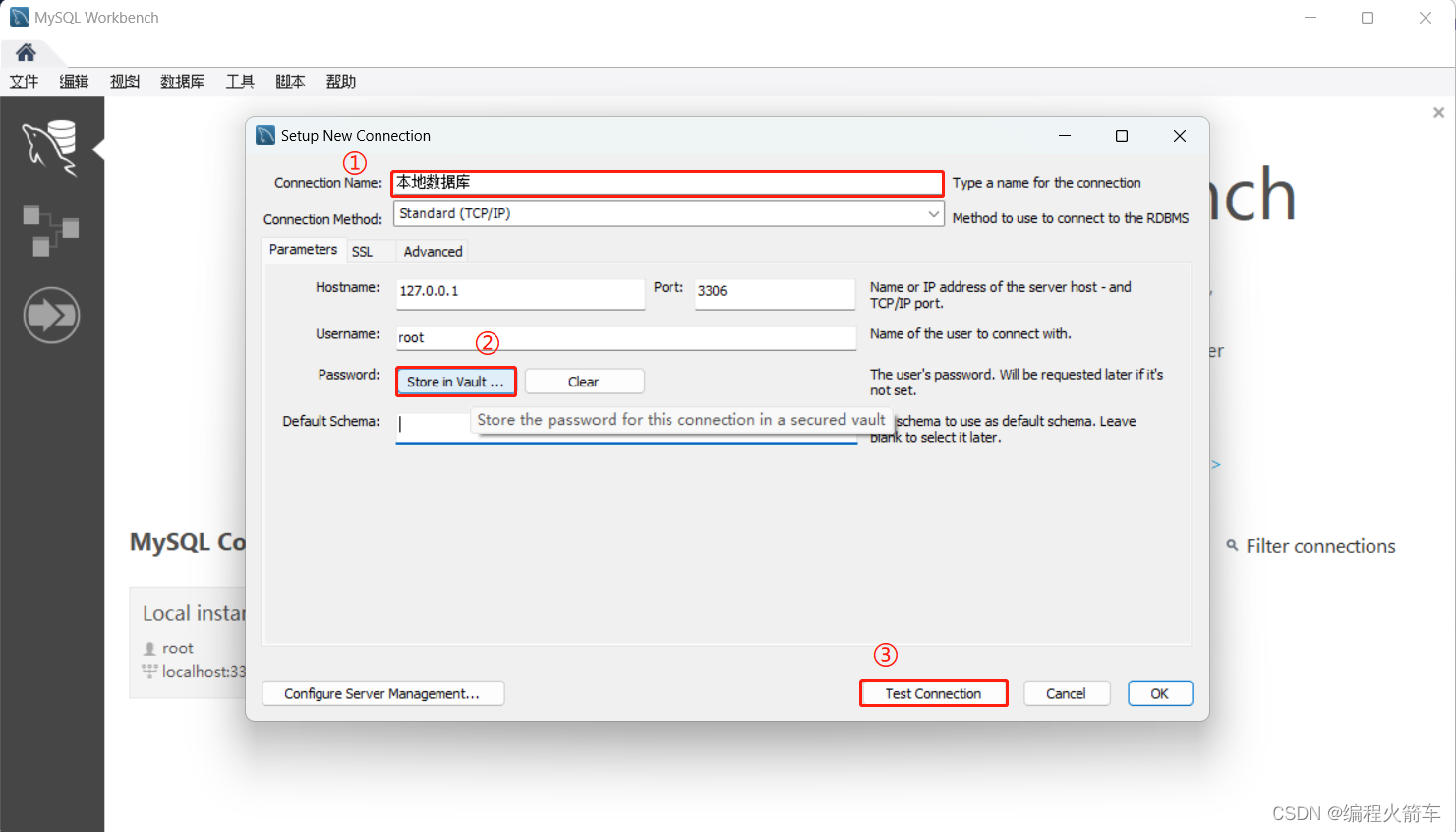Click the MySQL Workbench title bar icon
Viewport: 1456px width, 832px height.
(x=20, y=17)
